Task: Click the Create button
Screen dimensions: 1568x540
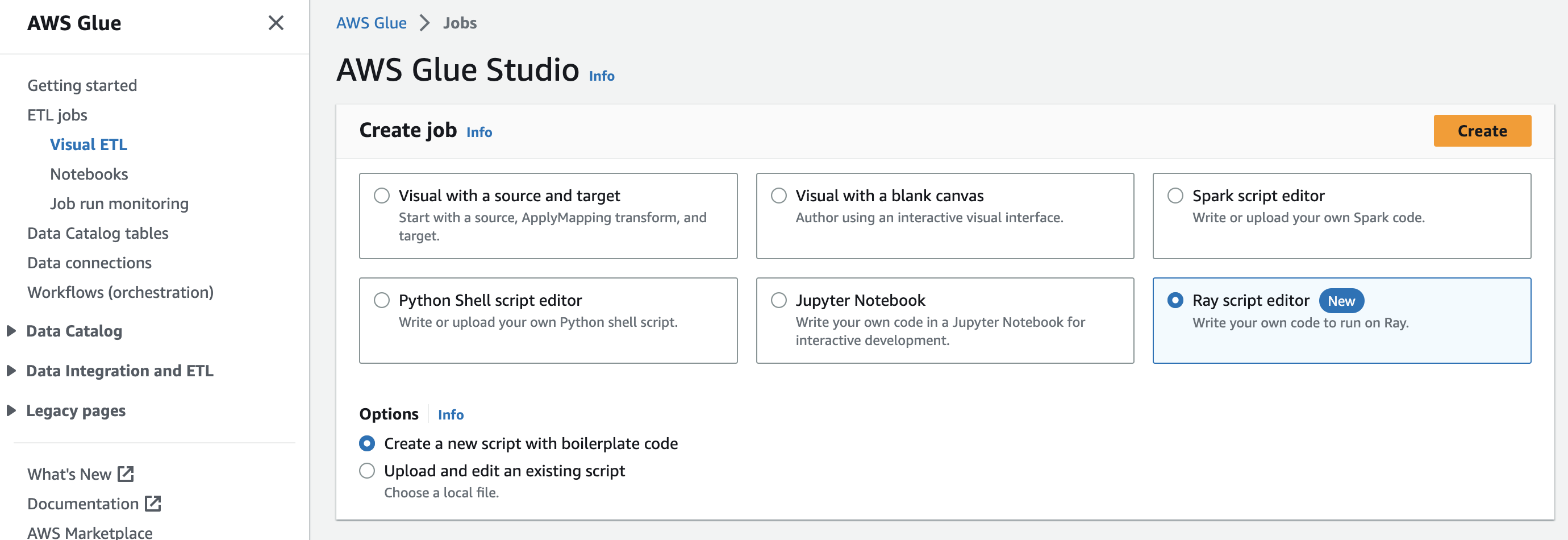Action: coord(1482,130)
